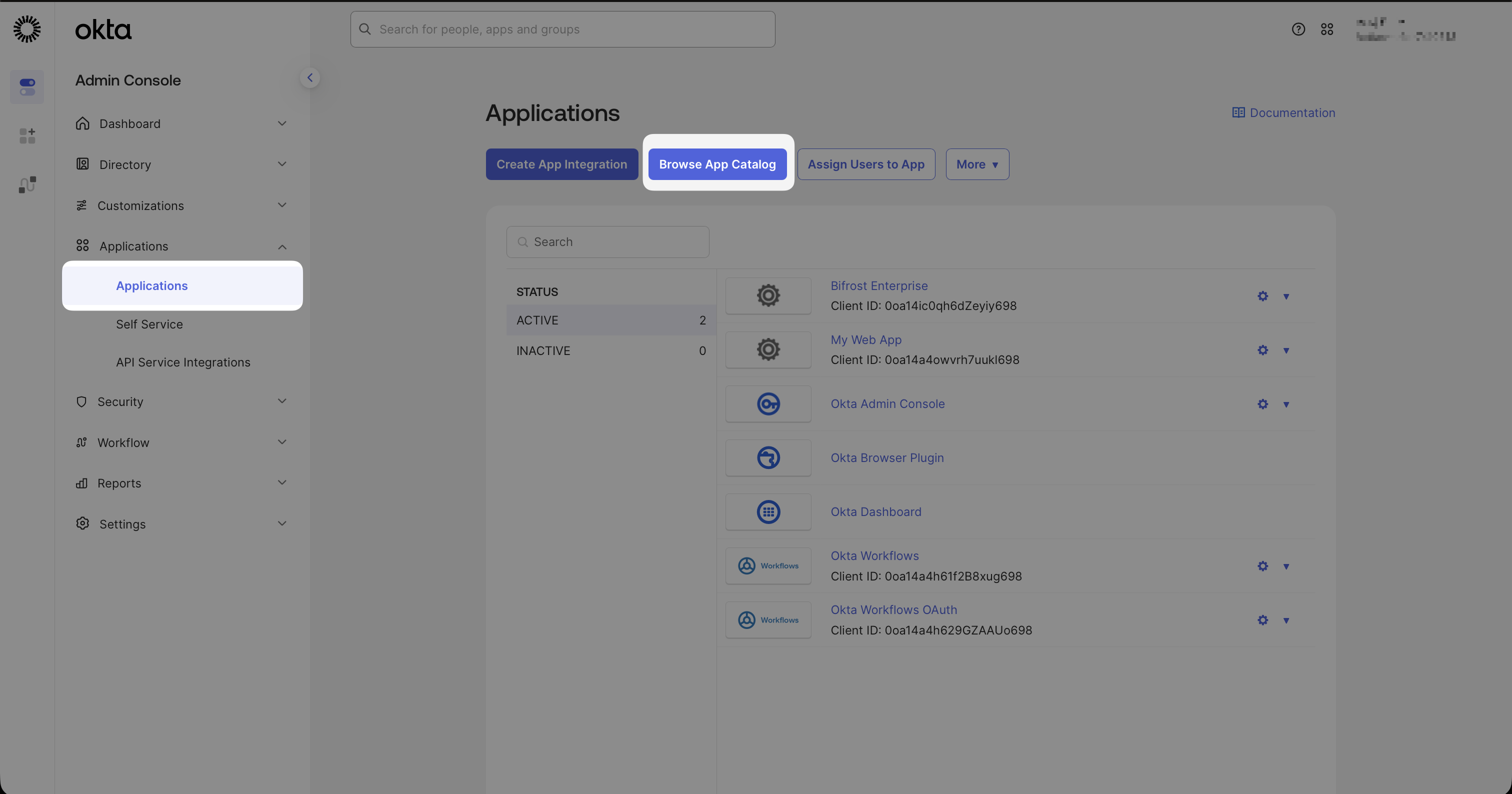Click Assign Users to App button
Screen dimensions: 1512x794
pos(866,164)
